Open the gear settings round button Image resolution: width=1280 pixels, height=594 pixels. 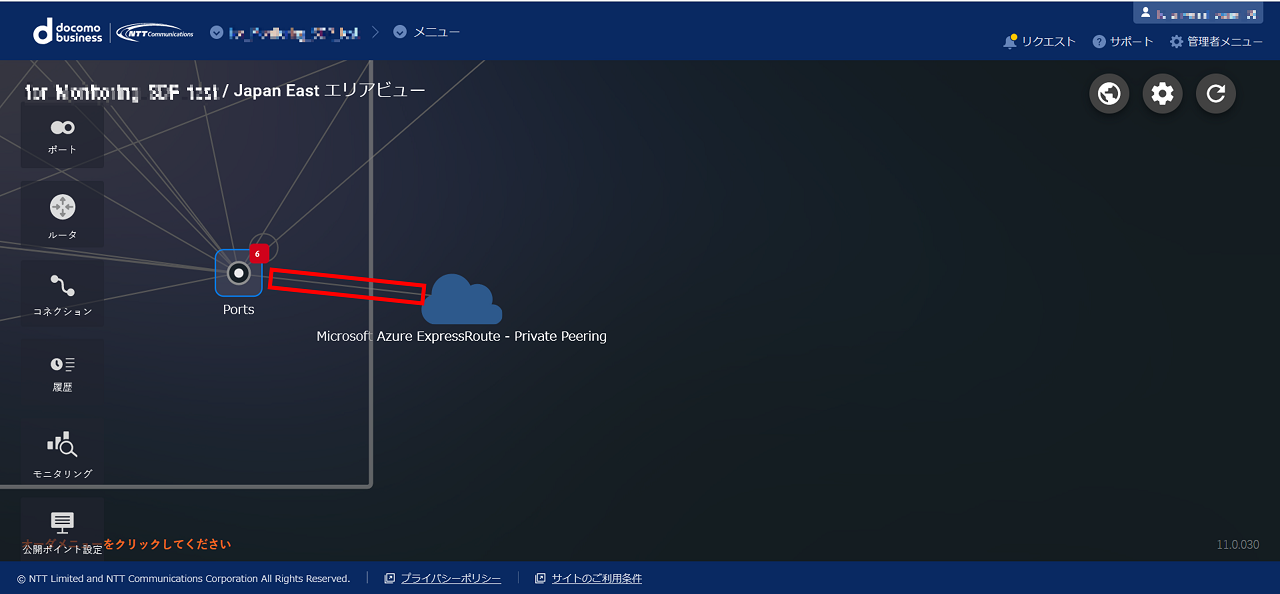(x=1162, y=94)
